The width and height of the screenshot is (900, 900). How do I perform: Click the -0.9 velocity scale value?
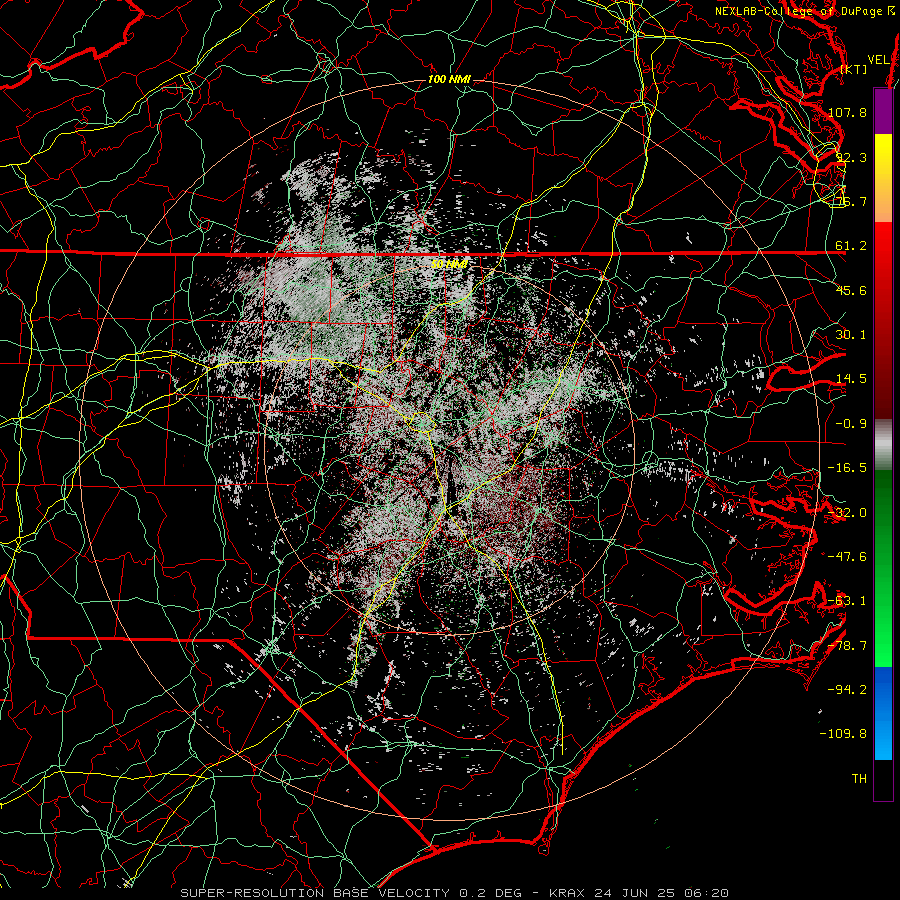[851, 424]
